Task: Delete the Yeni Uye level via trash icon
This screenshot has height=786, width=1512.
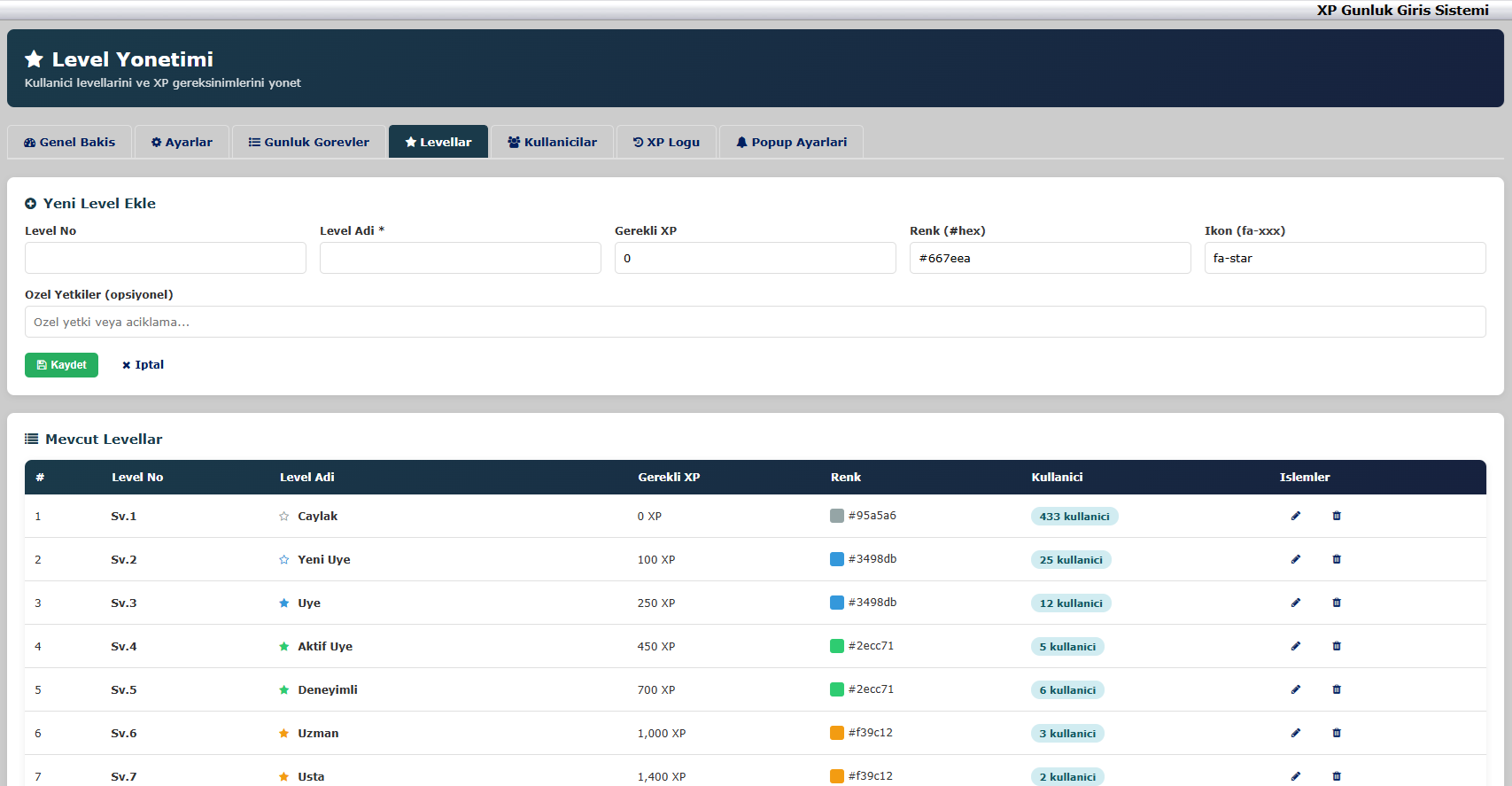Action: [1337, 559]
